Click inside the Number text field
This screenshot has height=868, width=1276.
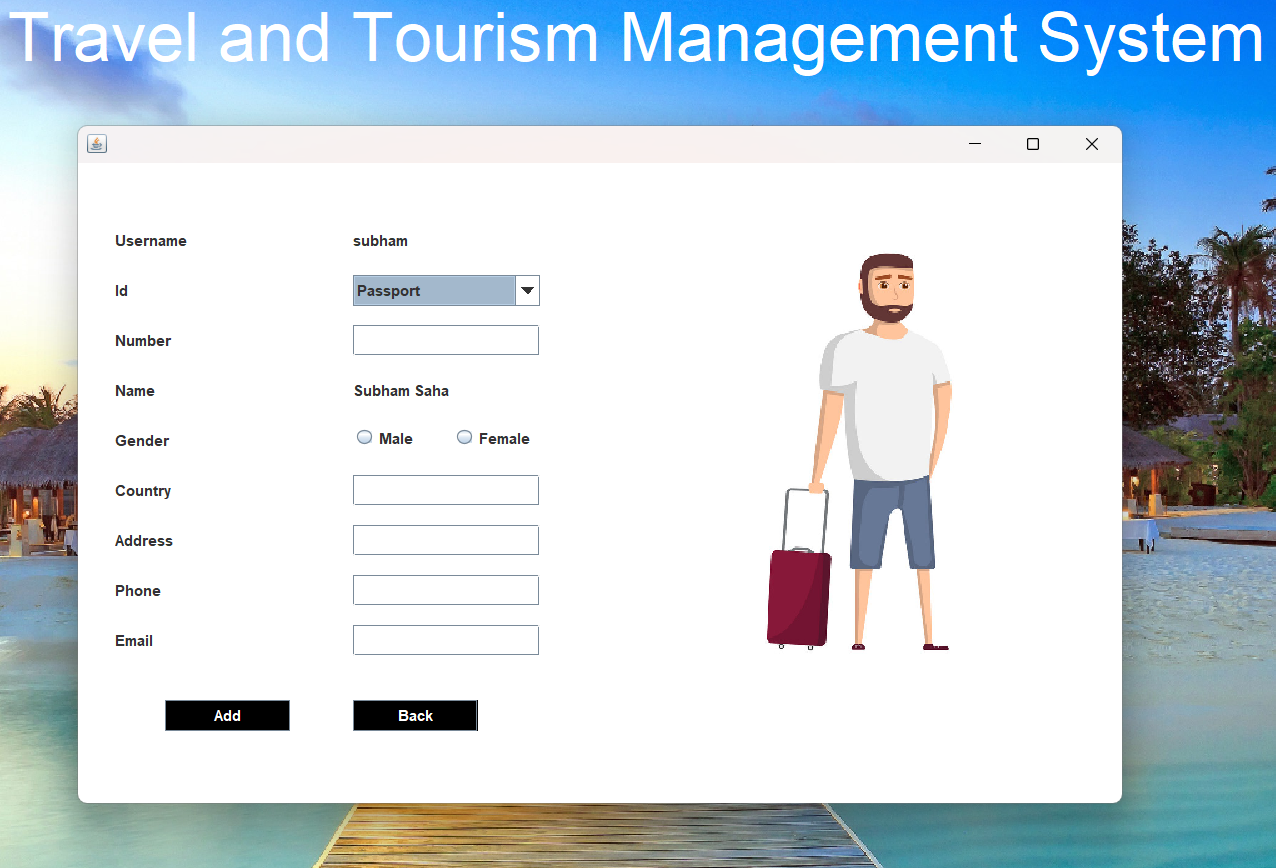click(x=445, y=340)
